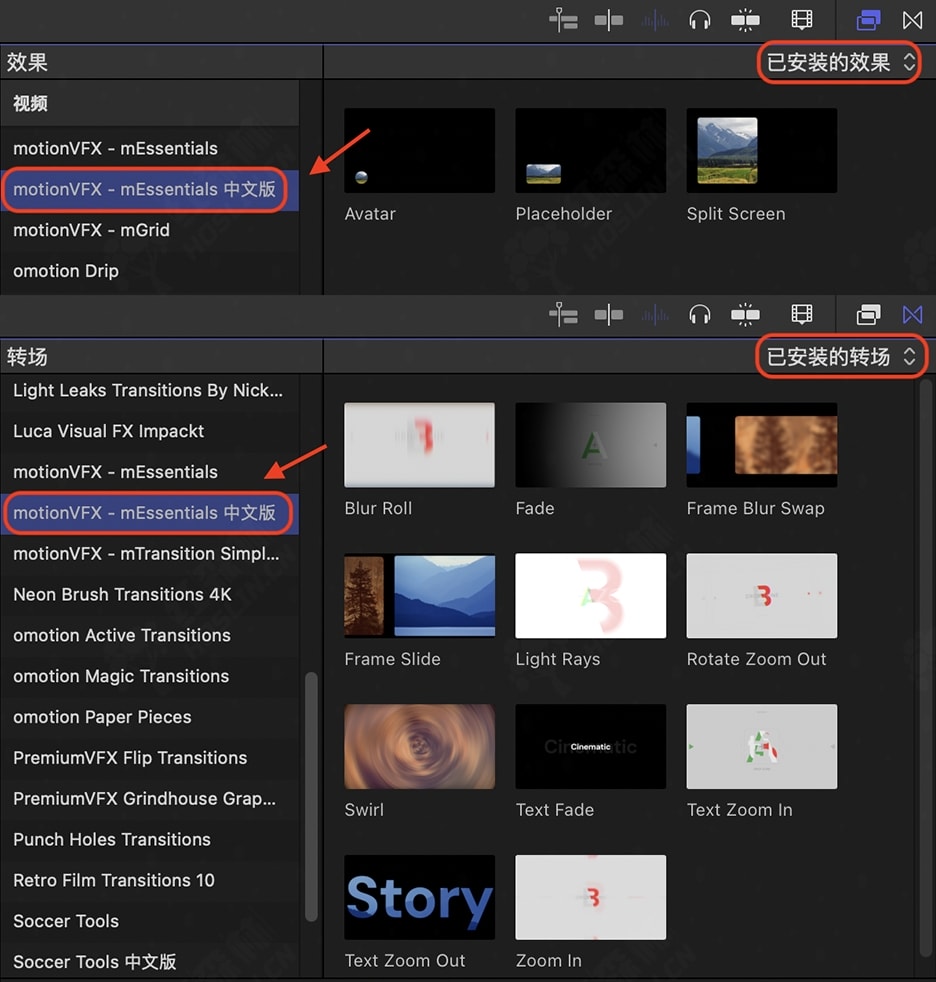This screenshot has width=936, height=982.
Task: Select motionVFX - mGrid category
Action: [x=150, y=230]
